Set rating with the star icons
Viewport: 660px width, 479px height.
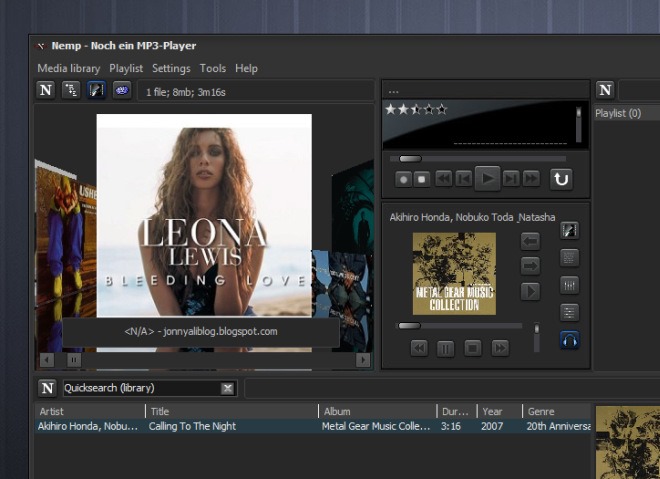[416, 110]
